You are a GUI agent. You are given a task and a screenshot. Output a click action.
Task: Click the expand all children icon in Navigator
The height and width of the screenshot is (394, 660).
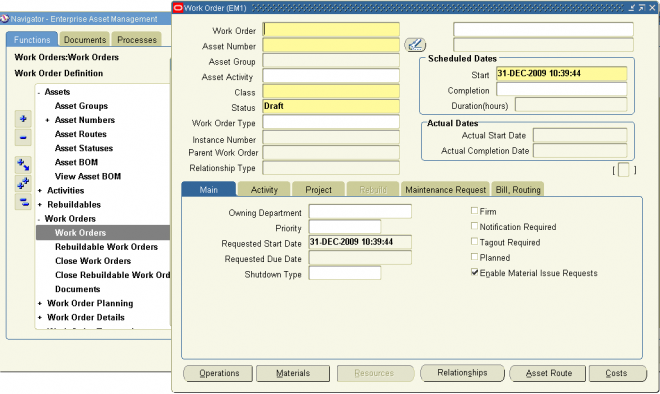[x=23, y=165]
